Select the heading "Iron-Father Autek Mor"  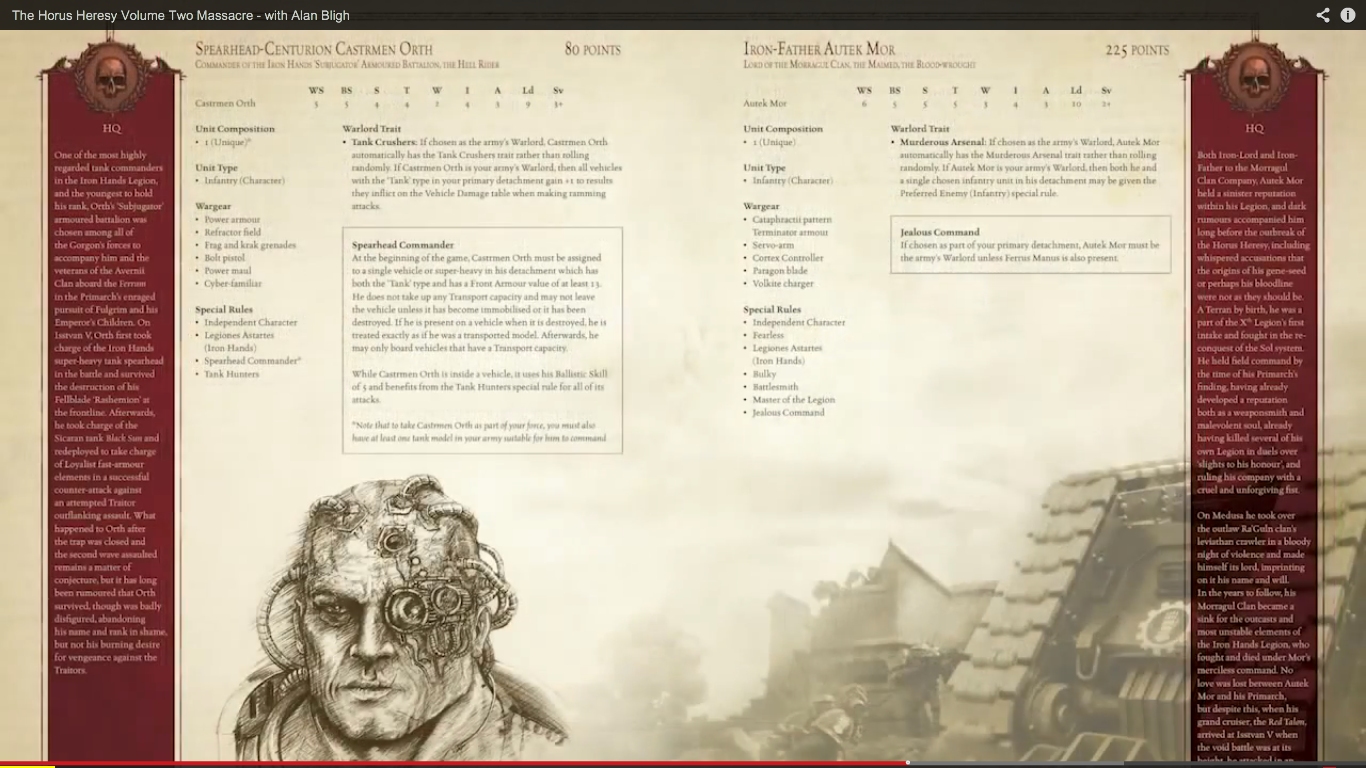coord(819,49)
